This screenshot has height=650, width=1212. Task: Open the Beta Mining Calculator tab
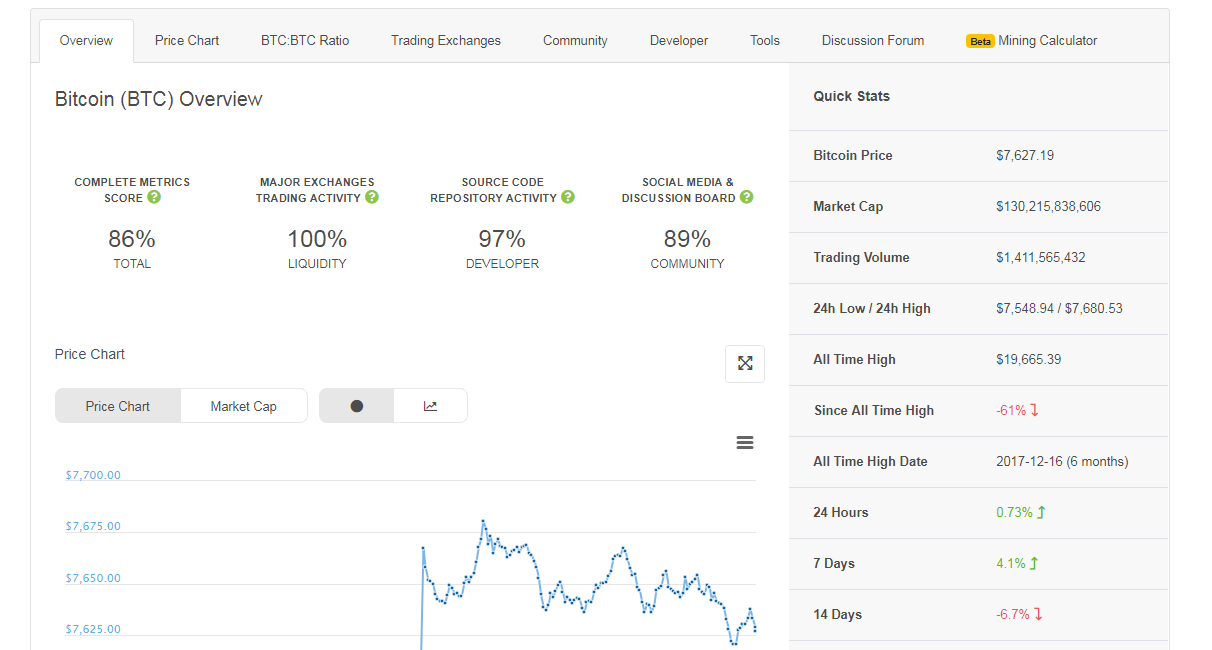click(1032, 41)
